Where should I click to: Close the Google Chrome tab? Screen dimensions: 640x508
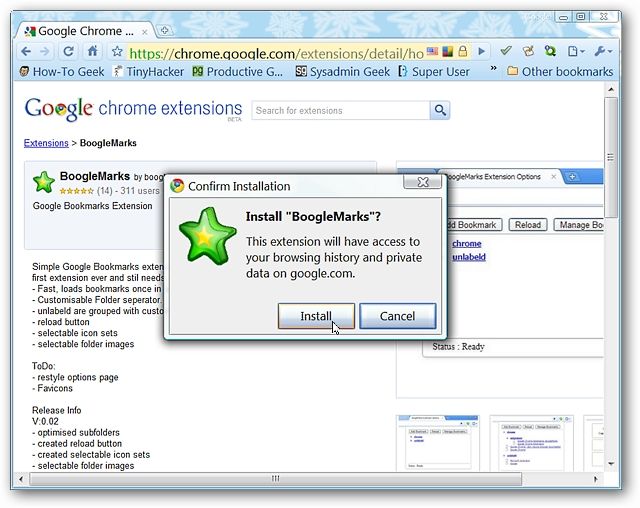[x=144, y=32]
